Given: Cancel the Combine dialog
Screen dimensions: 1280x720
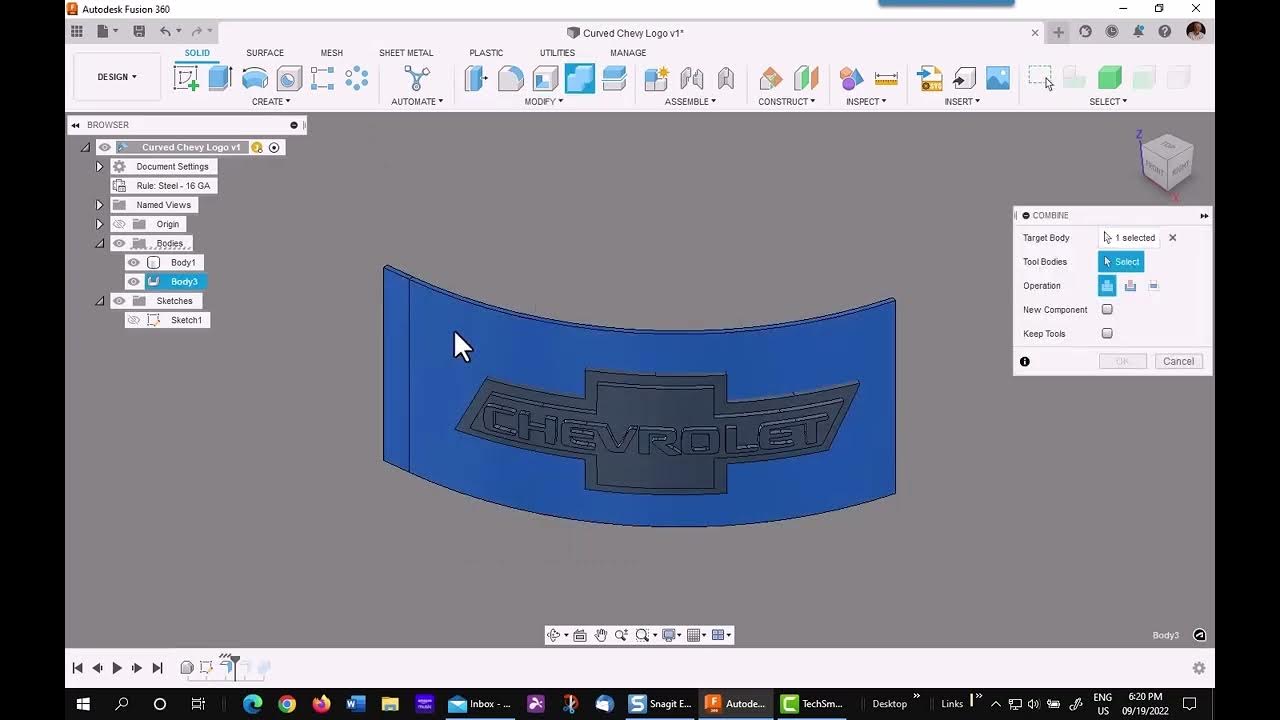Looking at the screenshot, I should pyautogui.click(x=1178, y=361).
